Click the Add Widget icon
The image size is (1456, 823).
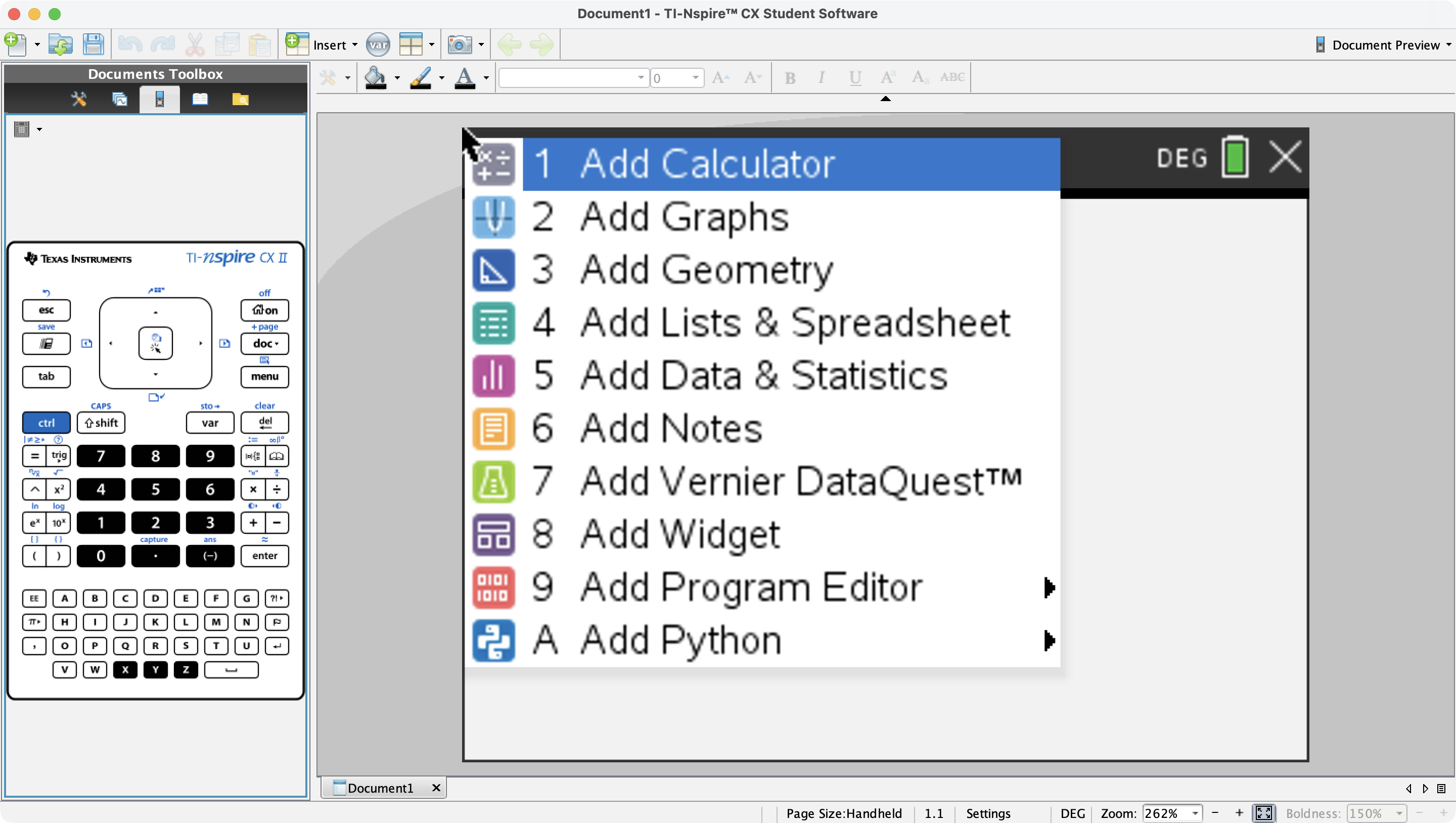click(x=493, y=534)
